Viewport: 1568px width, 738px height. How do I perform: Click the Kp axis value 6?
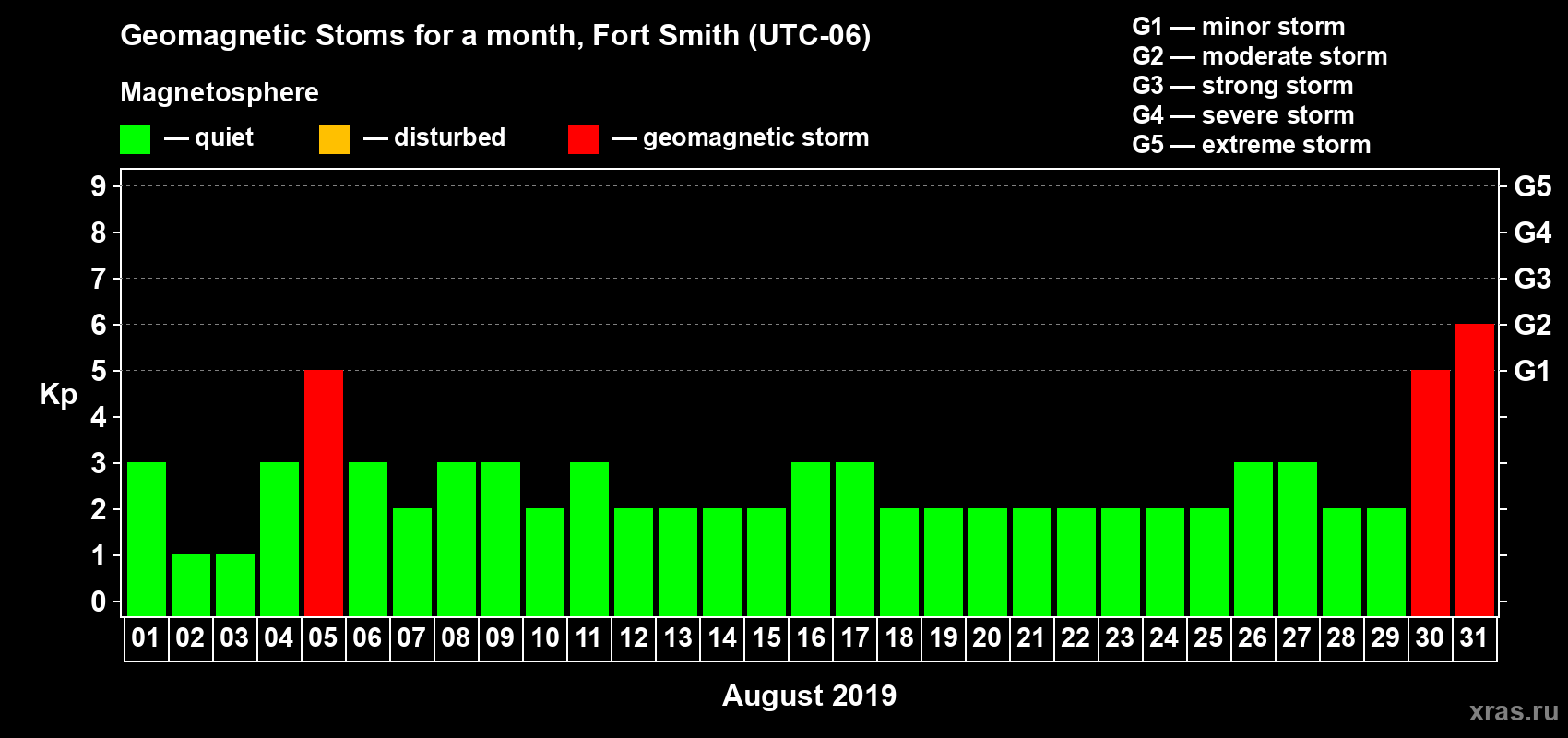point(99,325)
